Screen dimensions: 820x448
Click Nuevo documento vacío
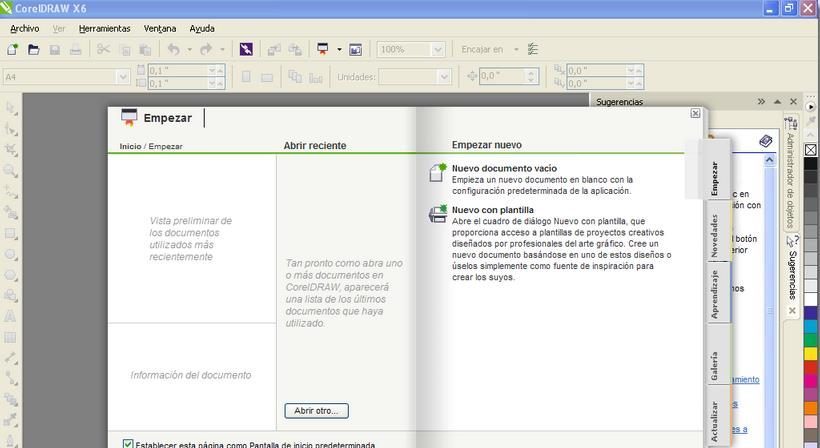click(x=504, y=168)
